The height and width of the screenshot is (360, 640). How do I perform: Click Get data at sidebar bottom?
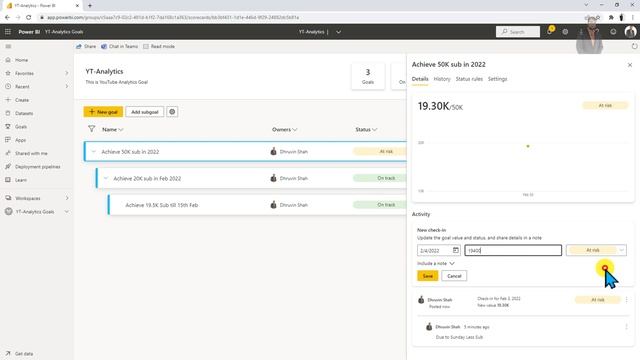(x=24, y=354)
